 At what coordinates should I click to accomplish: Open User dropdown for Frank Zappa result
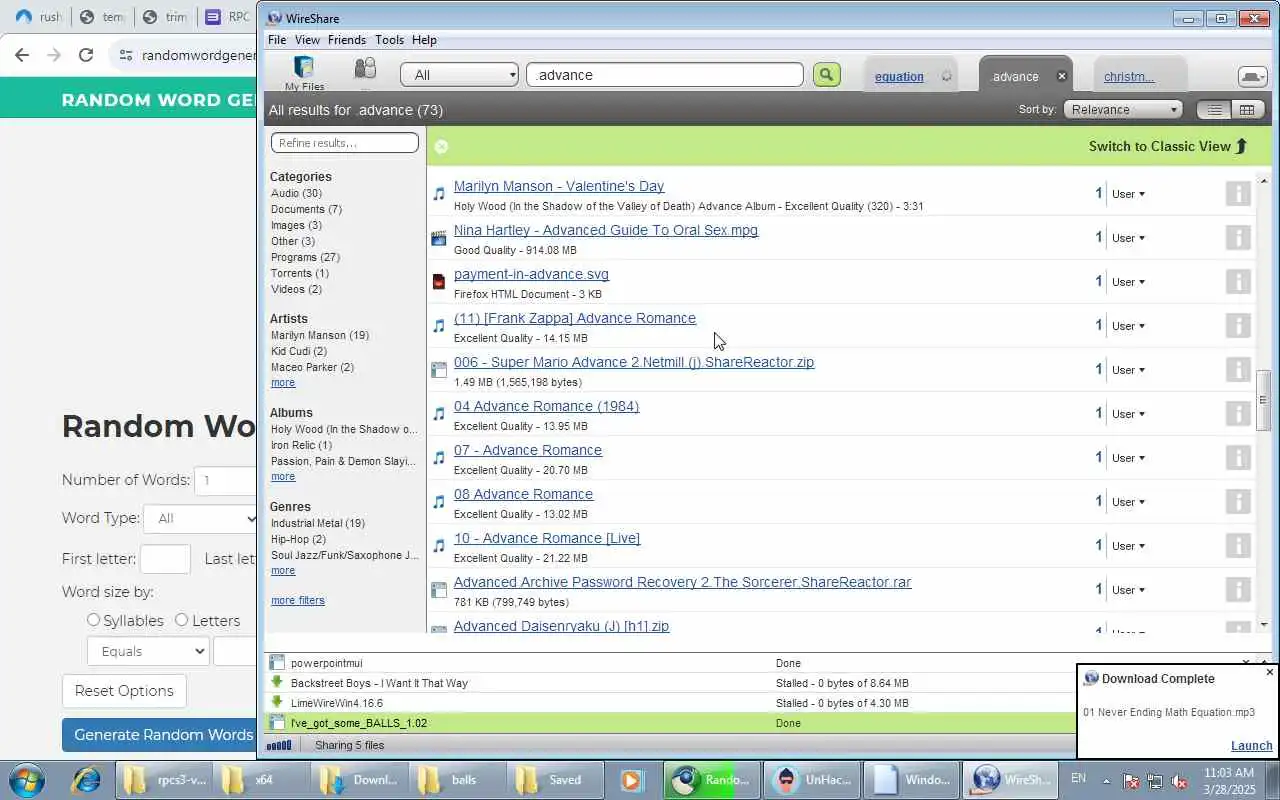(x=1128, y=326)
